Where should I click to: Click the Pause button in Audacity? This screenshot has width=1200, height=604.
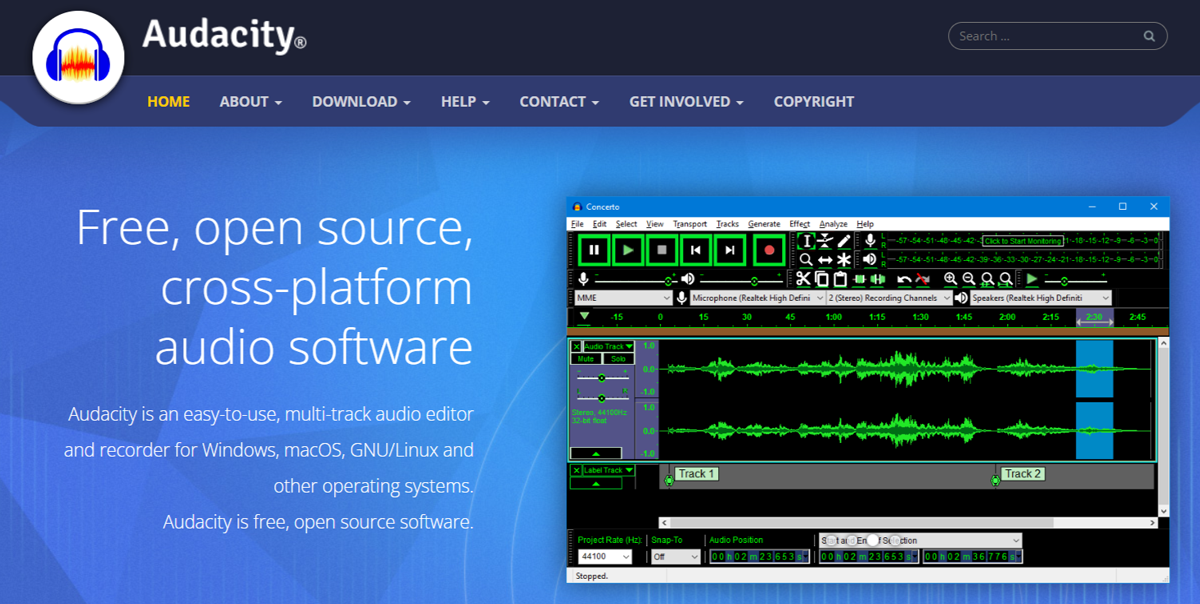click(594, 250)
